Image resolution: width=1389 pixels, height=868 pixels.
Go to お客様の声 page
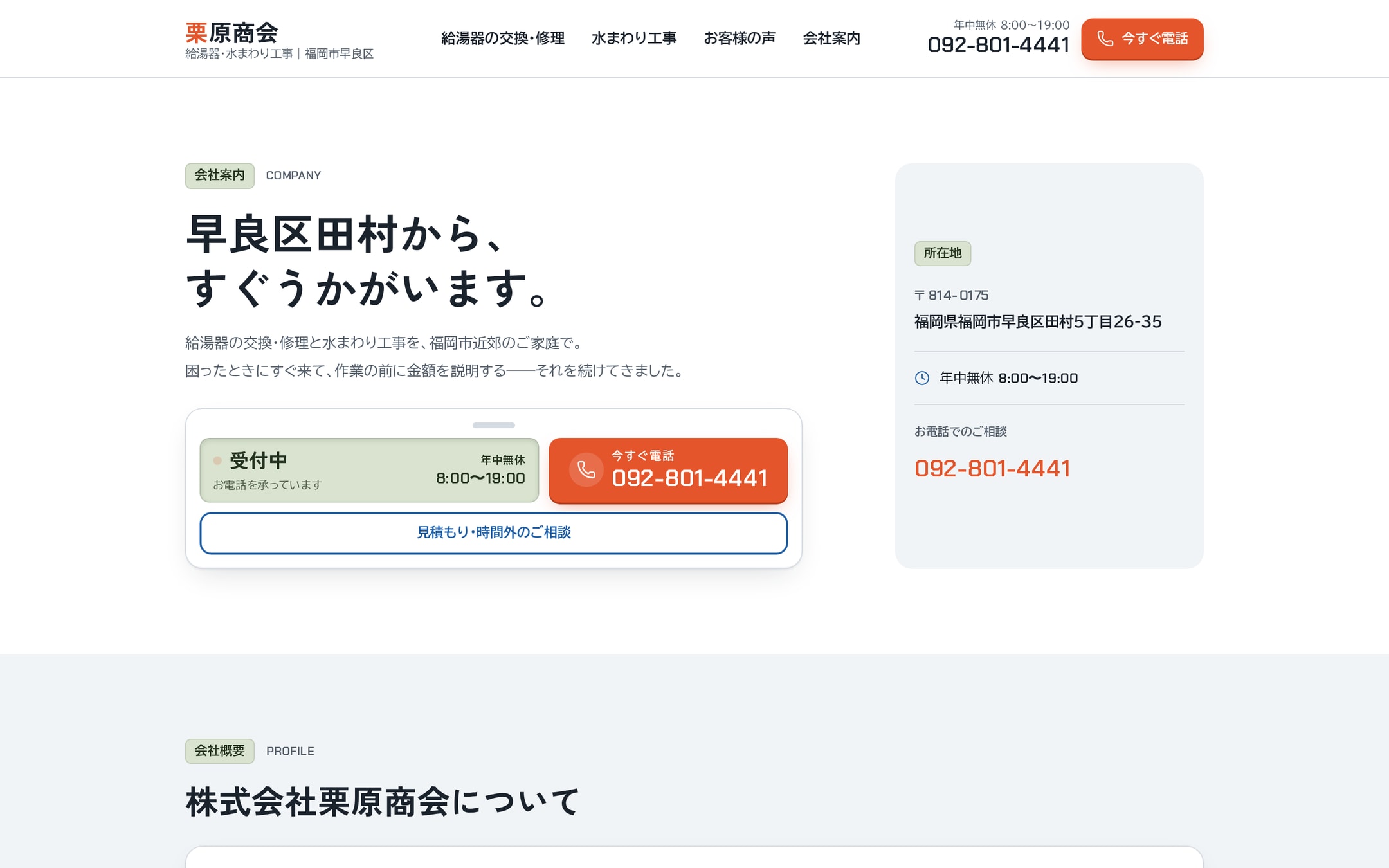[x=740, y=39]
